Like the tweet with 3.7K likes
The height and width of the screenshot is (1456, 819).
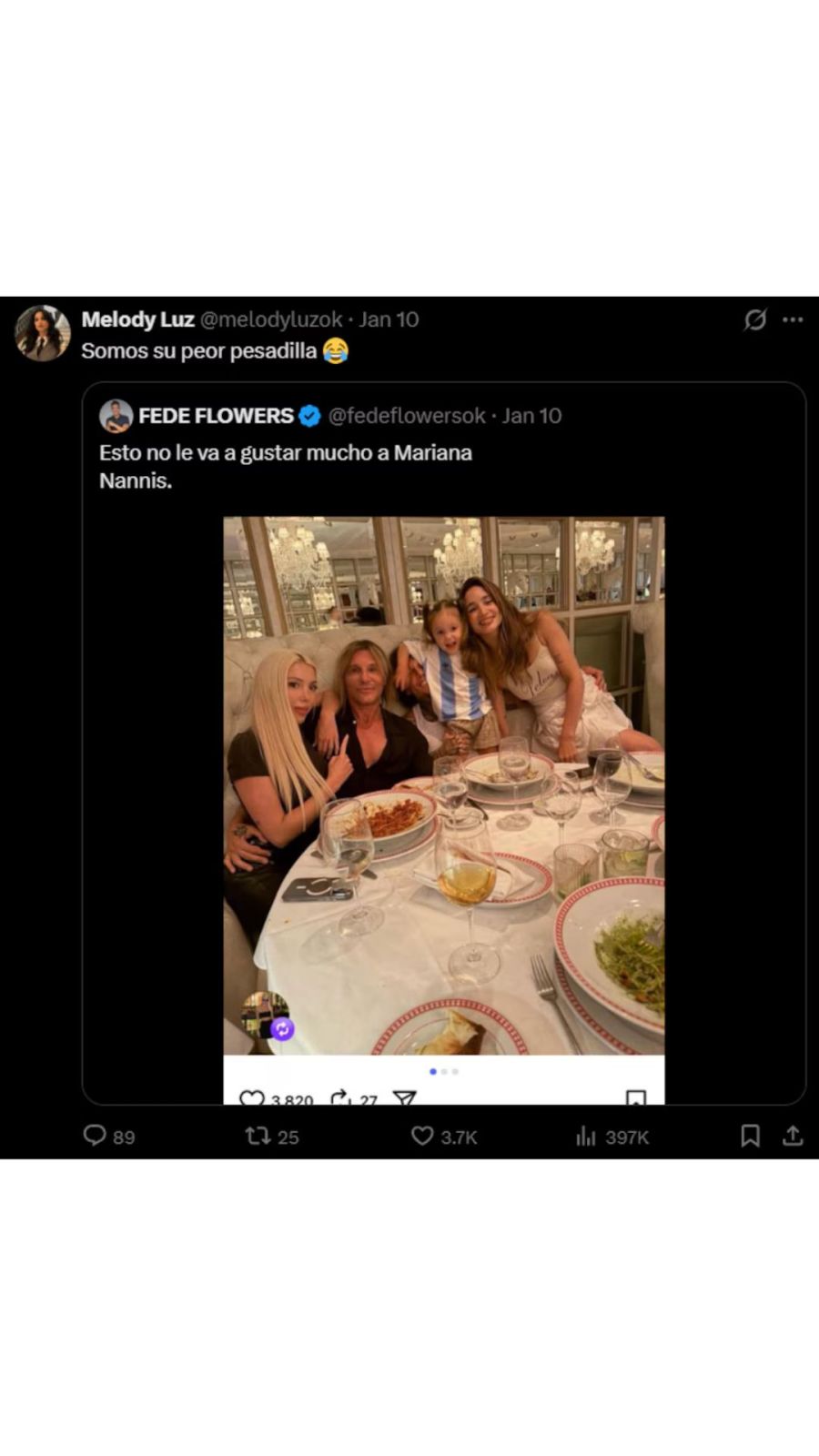point(421,1135)
